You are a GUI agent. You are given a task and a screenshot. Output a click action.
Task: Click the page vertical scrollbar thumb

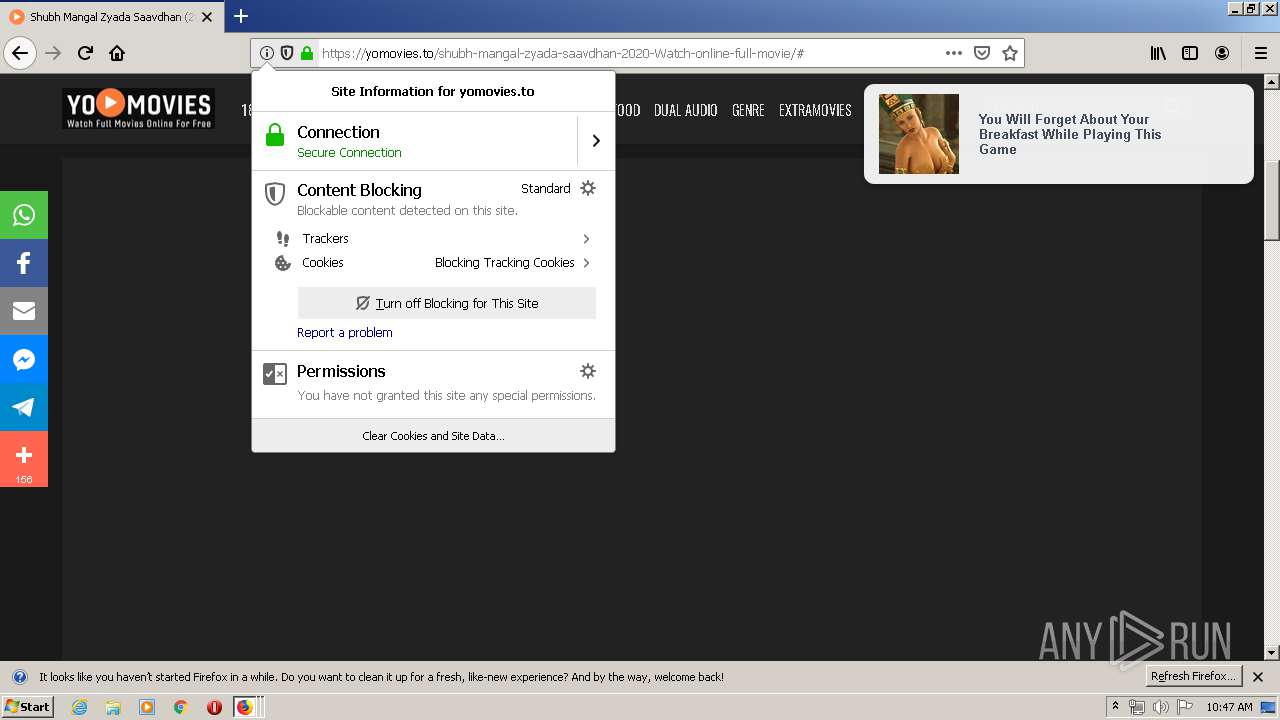pyautogui.click(x=1272, y=200)
